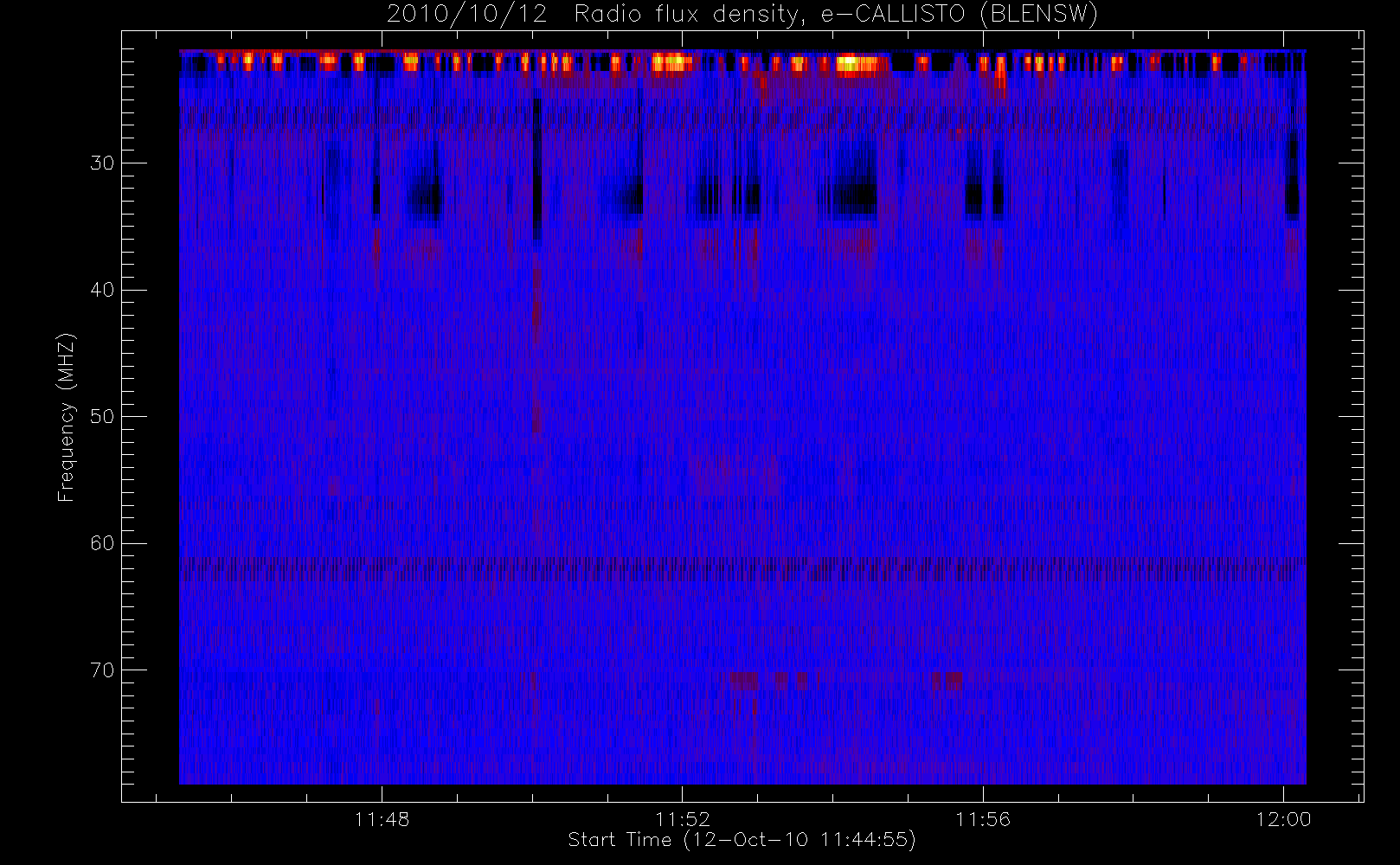Click the 12:00 time tick label
Image resolution: width=1400 pixels, height=865 pixels.
(1283, 819)
